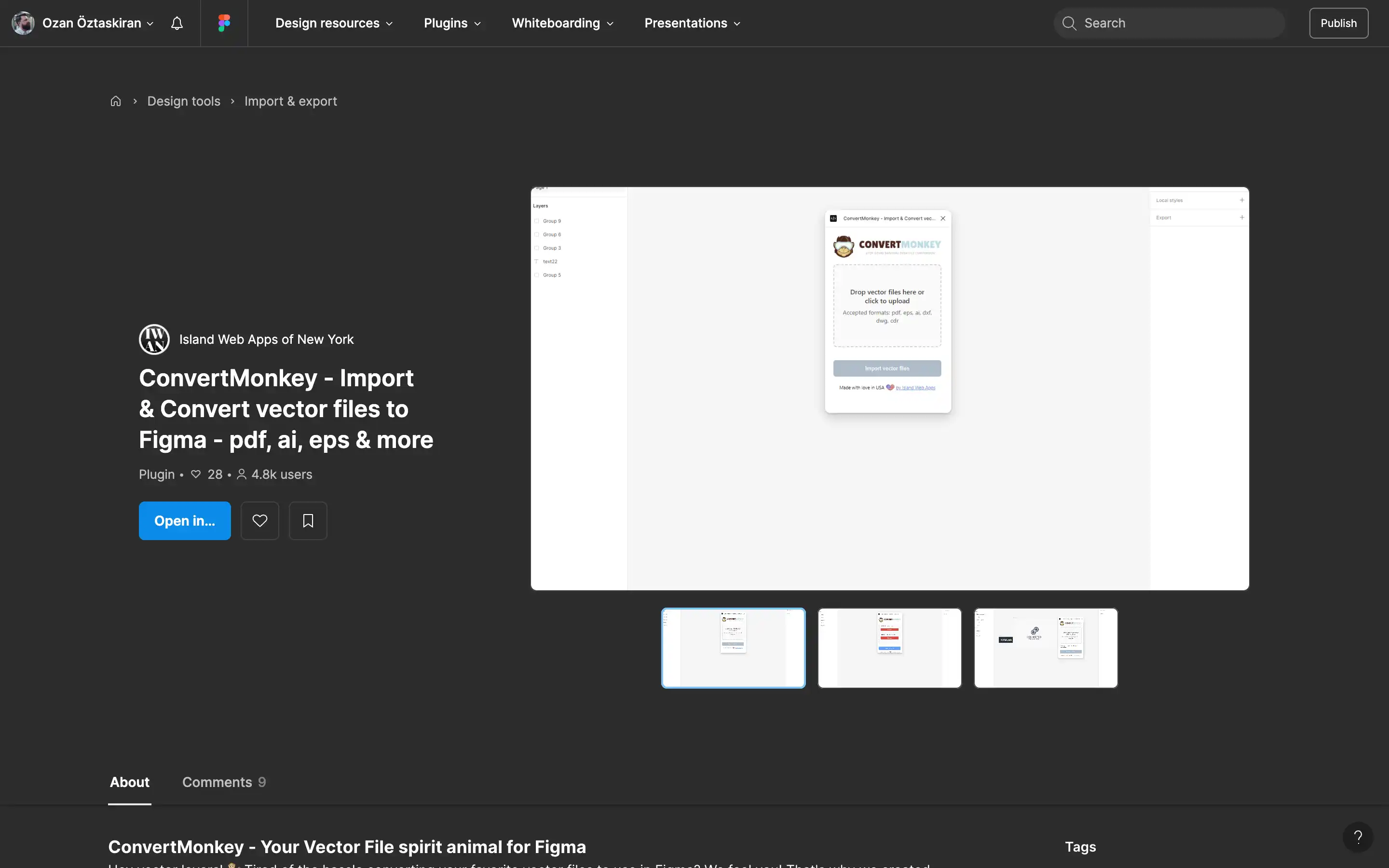Select the Group 3 layer in preview

pos(552,248)
